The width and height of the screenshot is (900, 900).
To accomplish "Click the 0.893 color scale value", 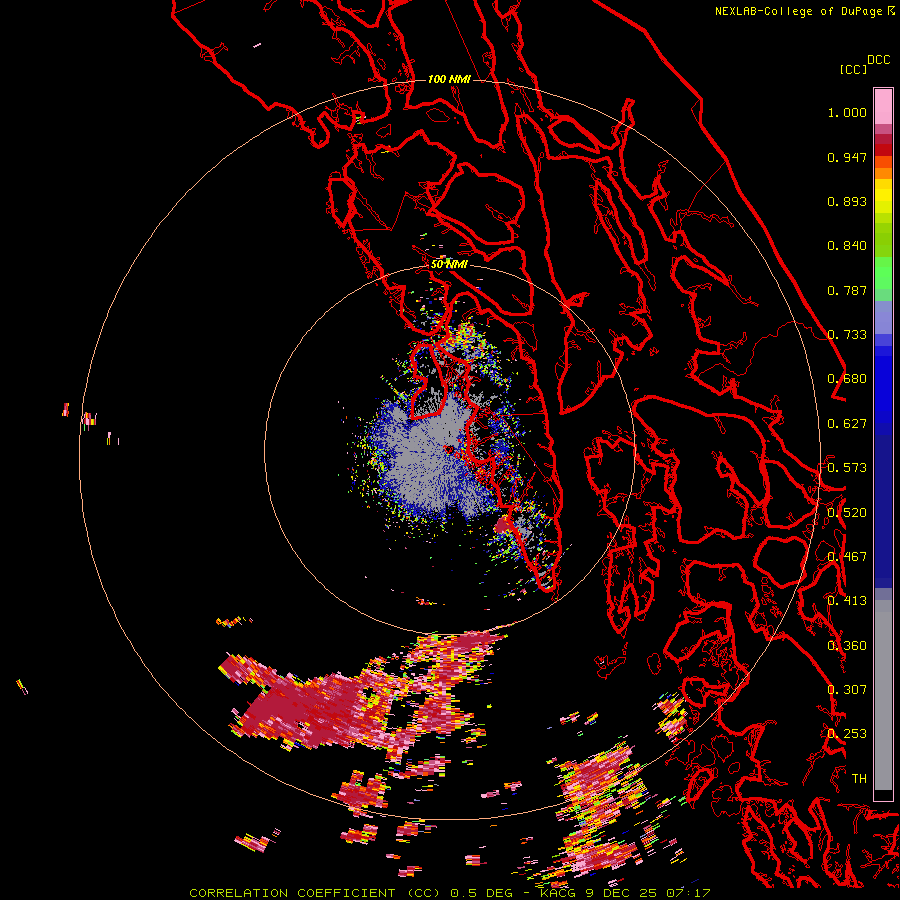I will 847,201.
